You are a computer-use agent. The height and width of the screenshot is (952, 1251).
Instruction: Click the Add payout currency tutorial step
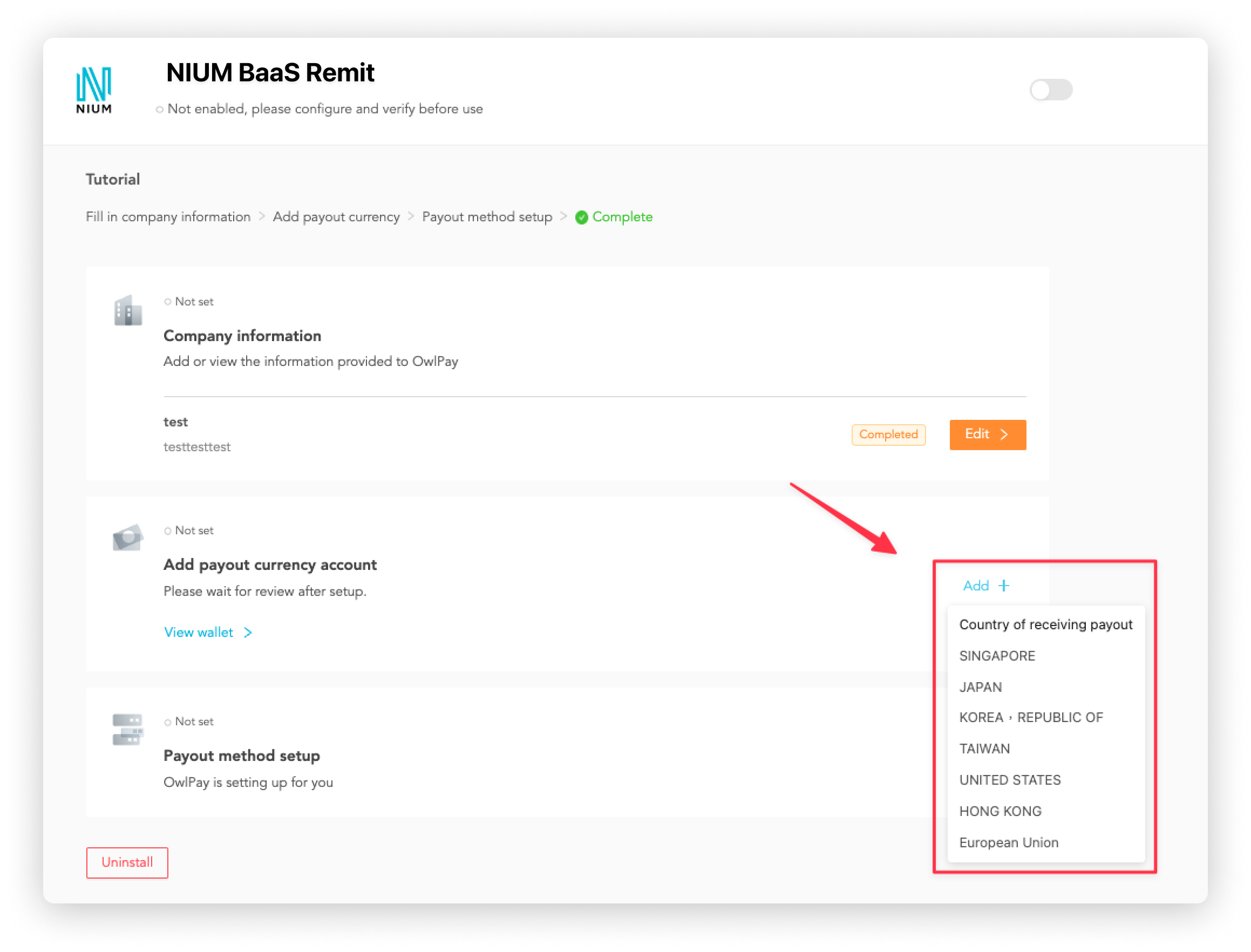(x=336, y=217)
